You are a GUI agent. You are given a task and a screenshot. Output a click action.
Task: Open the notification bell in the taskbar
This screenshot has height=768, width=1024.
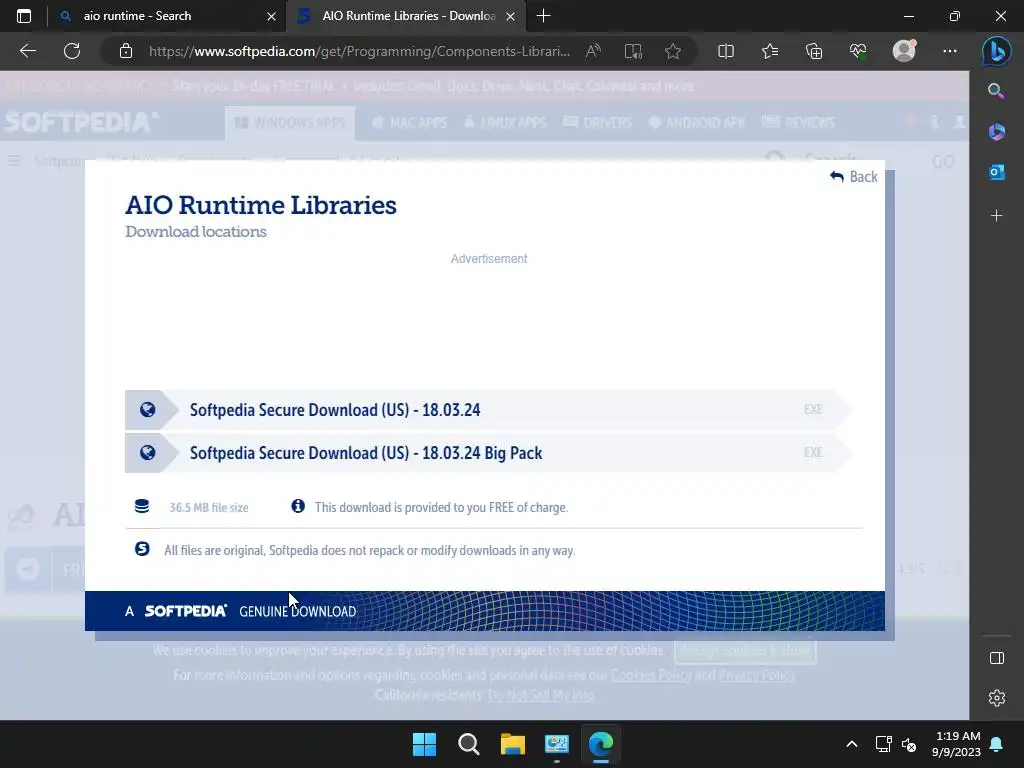pos(997,744)
